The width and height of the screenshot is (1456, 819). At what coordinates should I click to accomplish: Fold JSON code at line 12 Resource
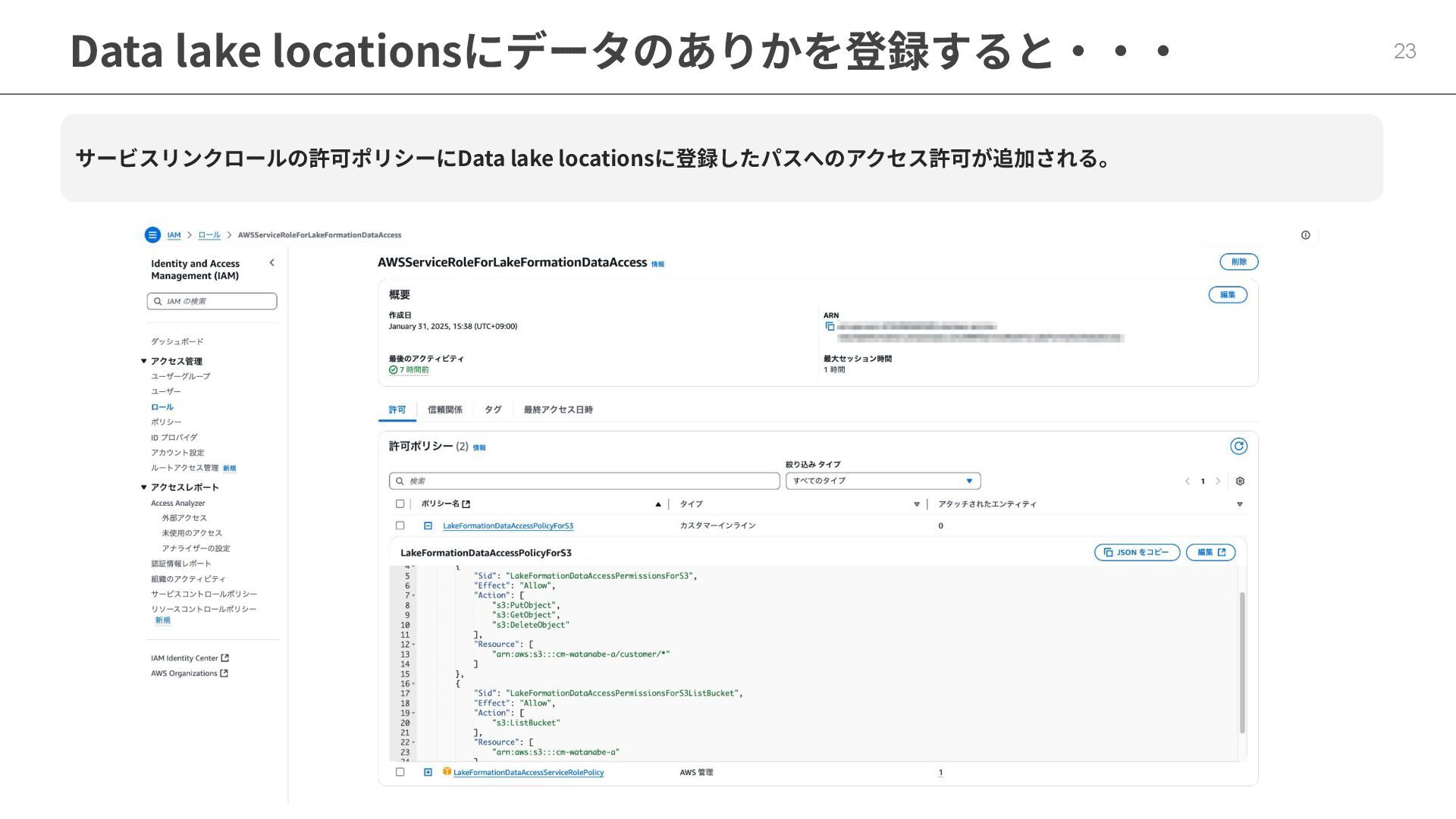(x=413, y=645)
